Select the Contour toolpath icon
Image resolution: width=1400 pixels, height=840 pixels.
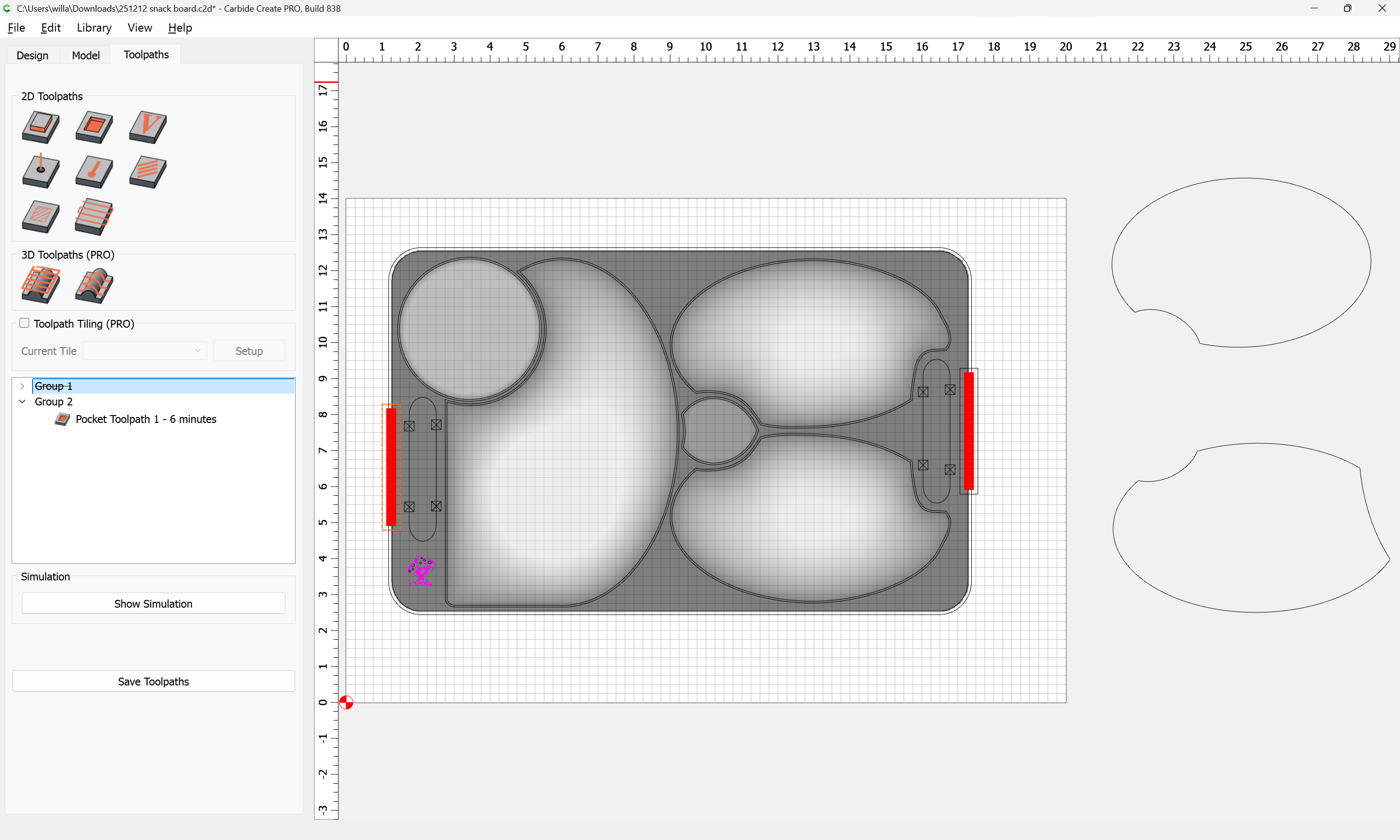point(40,127)
